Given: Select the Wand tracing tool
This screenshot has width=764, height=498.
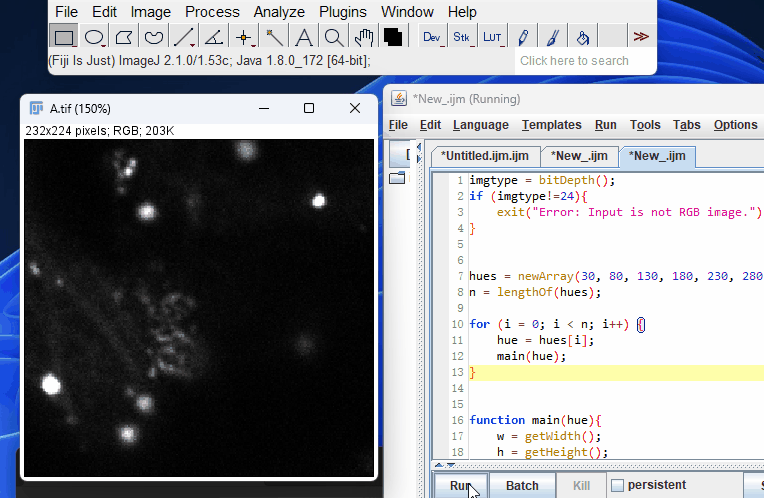Looking at the screenshot, I should (x=274, y=37).
